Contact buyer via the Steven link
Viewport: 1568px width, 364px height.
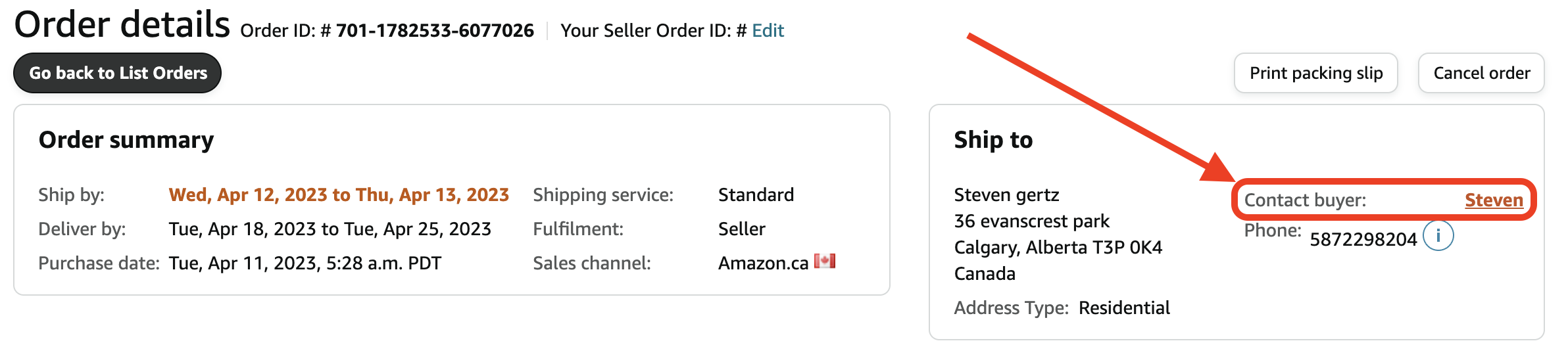click(1494, 200)
